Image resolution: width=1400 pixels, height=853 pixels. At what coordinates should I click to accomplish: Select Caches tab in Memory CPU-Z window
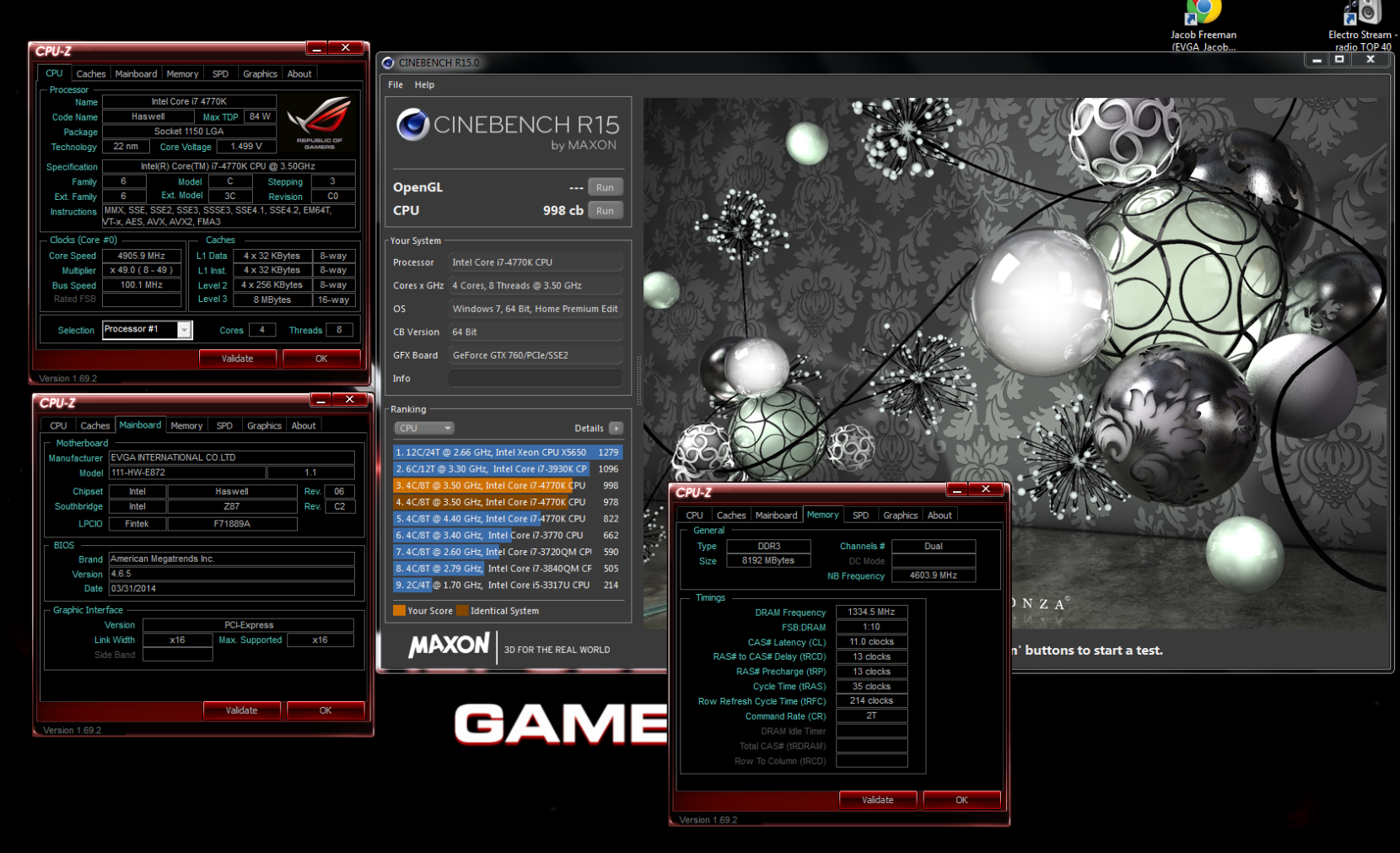[x=731, y=516]
